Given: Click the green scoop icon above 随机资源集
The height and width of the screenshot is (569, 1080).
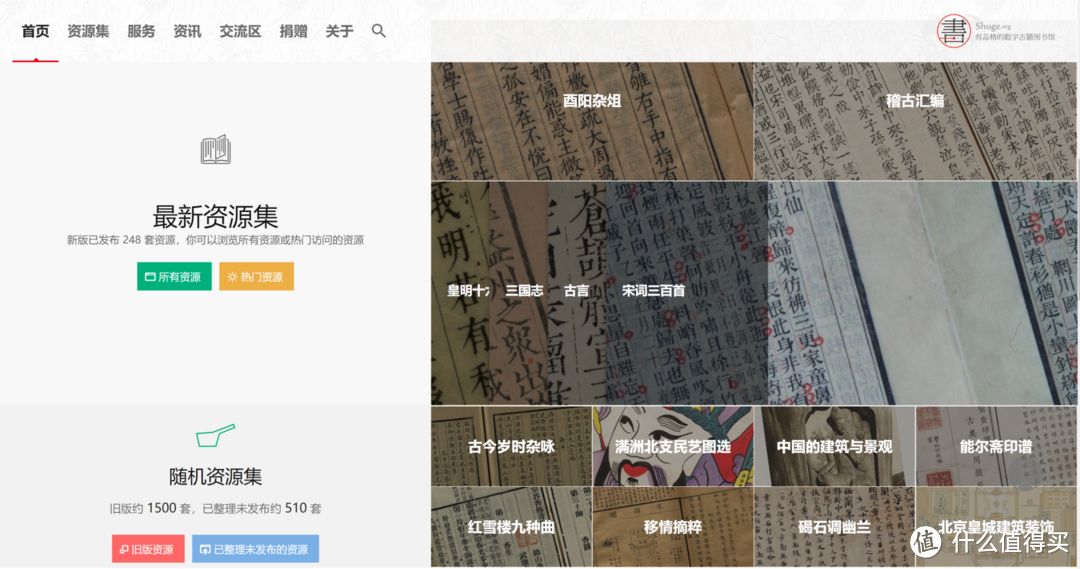Looking at the screenshot, I should pyautogui.click(x=216, y=435).
